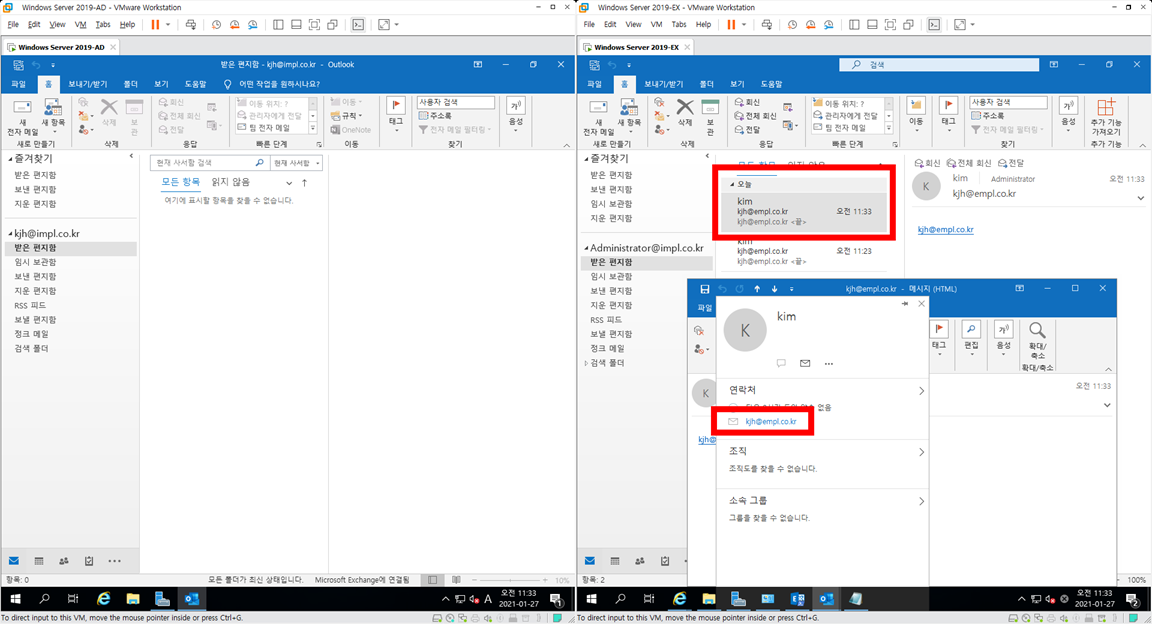Click the Tag flag icon in EX Outlook ribbon
Image resolution: width=1152 pixels, height=624 pixels.
[x=948, y=107]
